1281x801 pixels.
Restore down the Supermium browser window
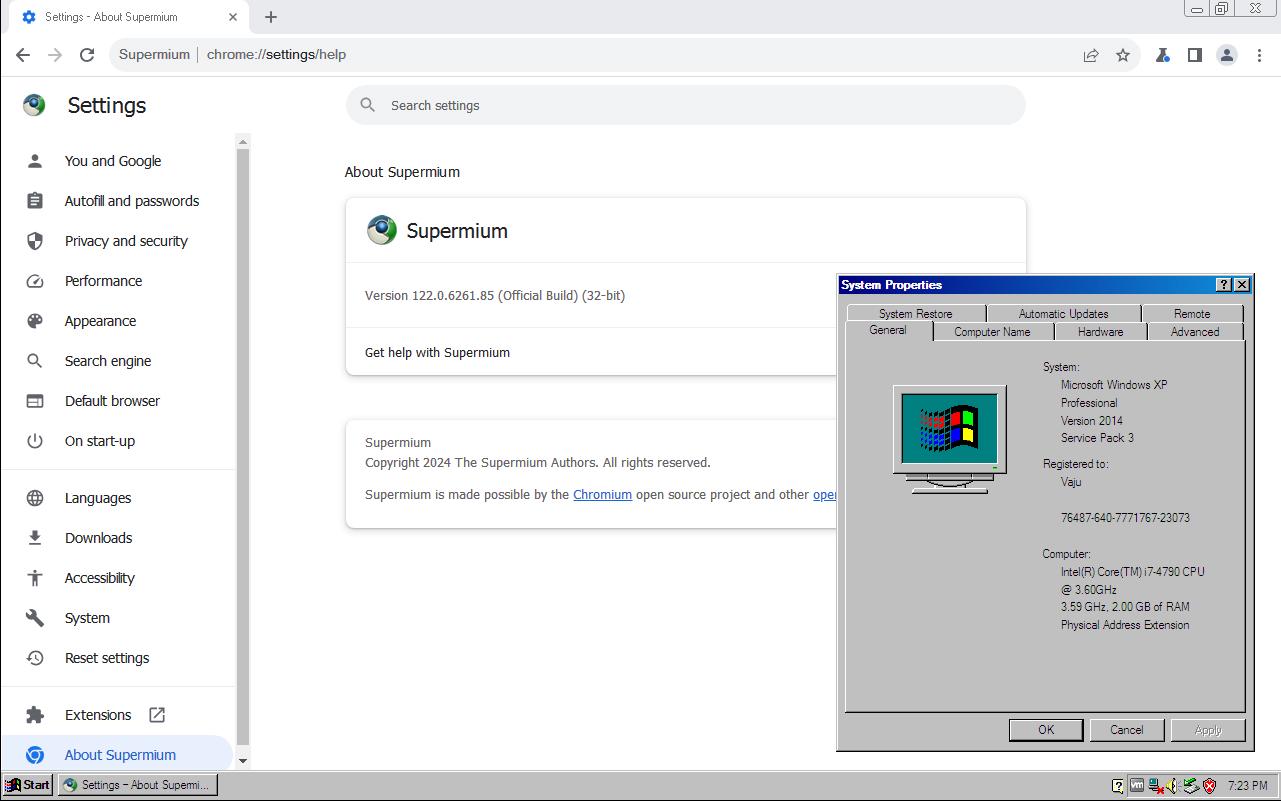click(x=1222, y=9)
